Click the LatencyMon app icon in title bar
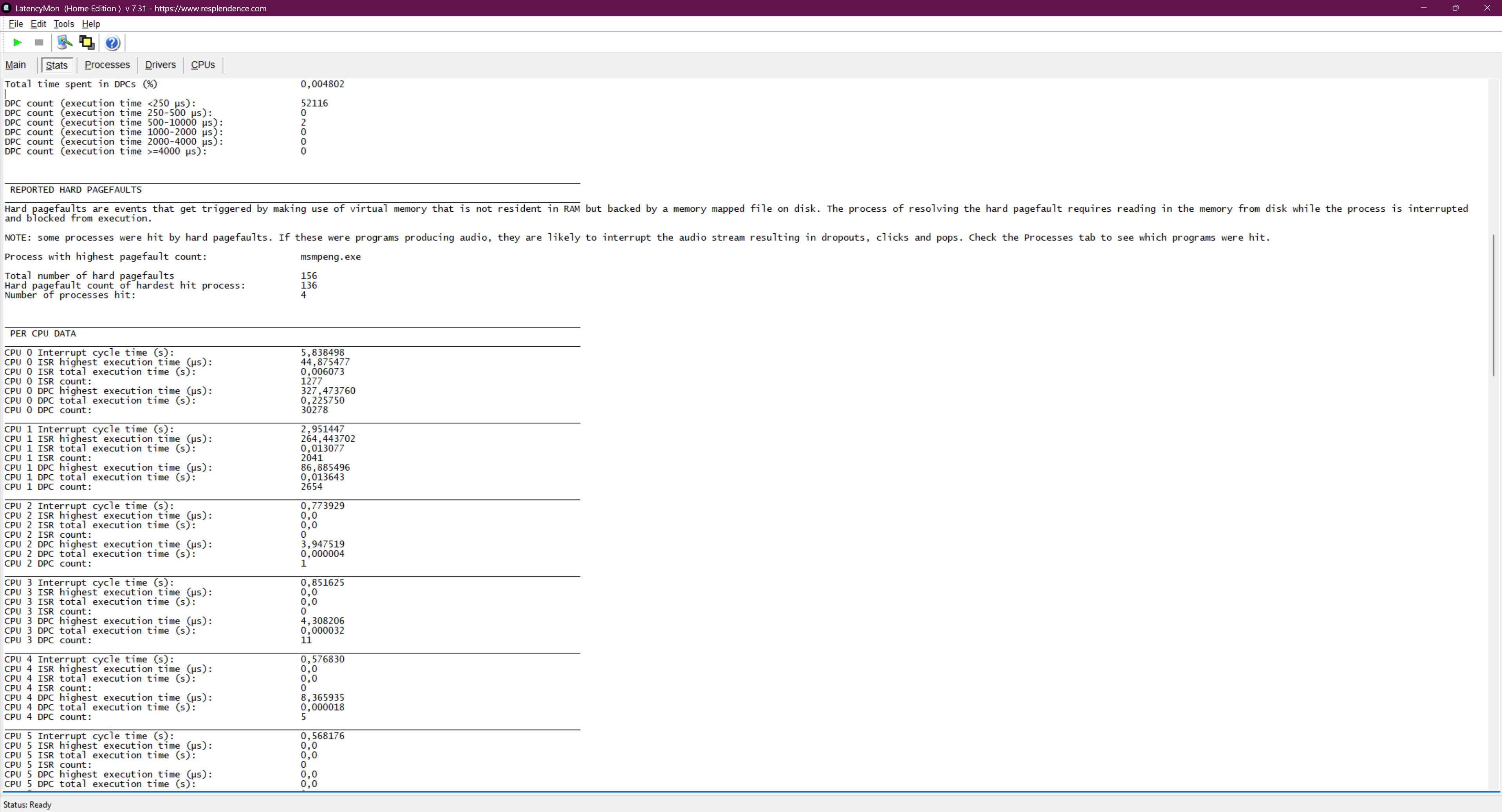The height and width of the screenshot is (812, 1502). click(6, 8)
